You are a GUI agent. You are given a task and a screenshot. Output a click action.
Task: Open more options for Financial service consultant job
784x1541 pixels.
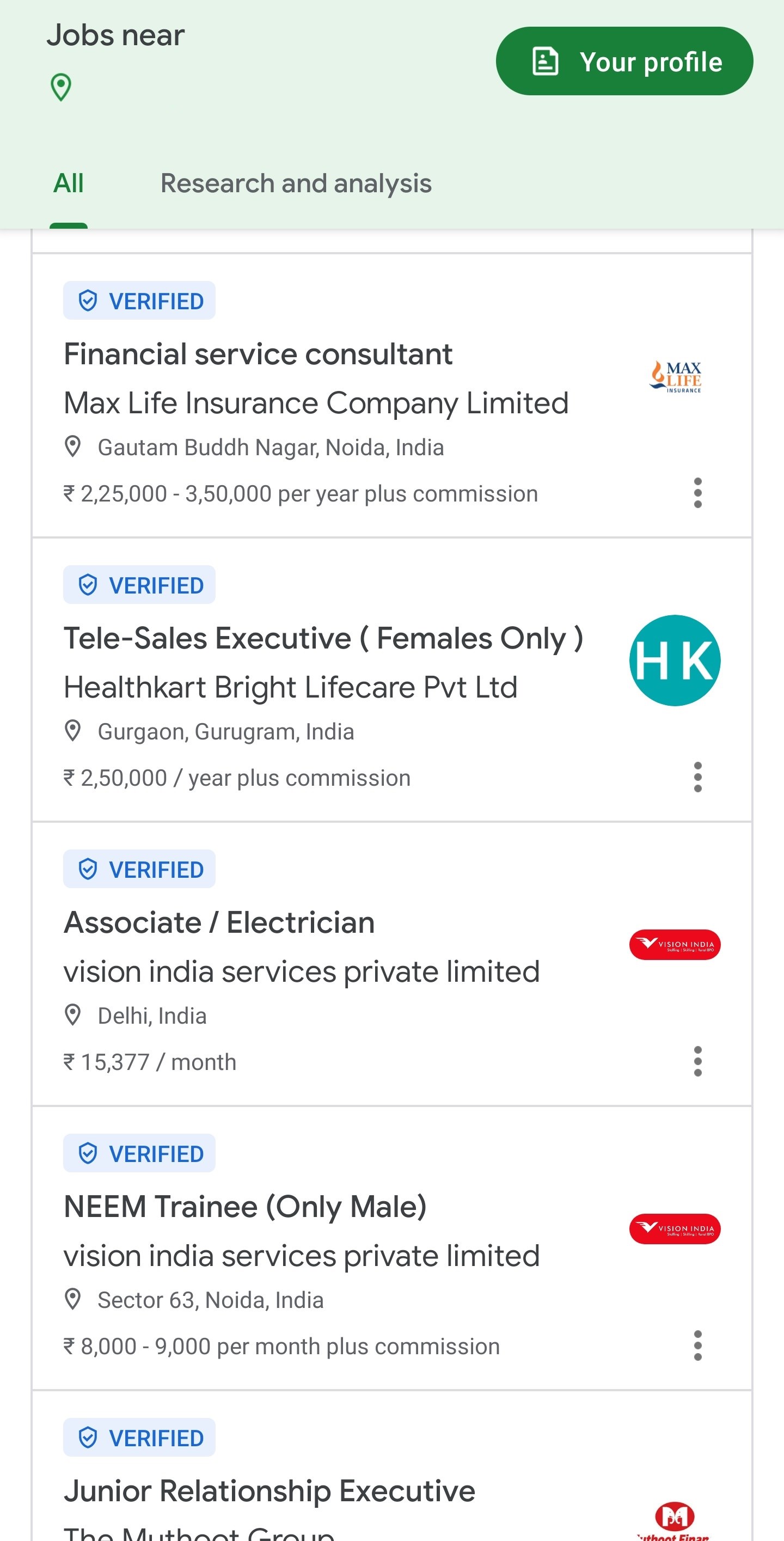pyautogui.click(x=697, y=493)
